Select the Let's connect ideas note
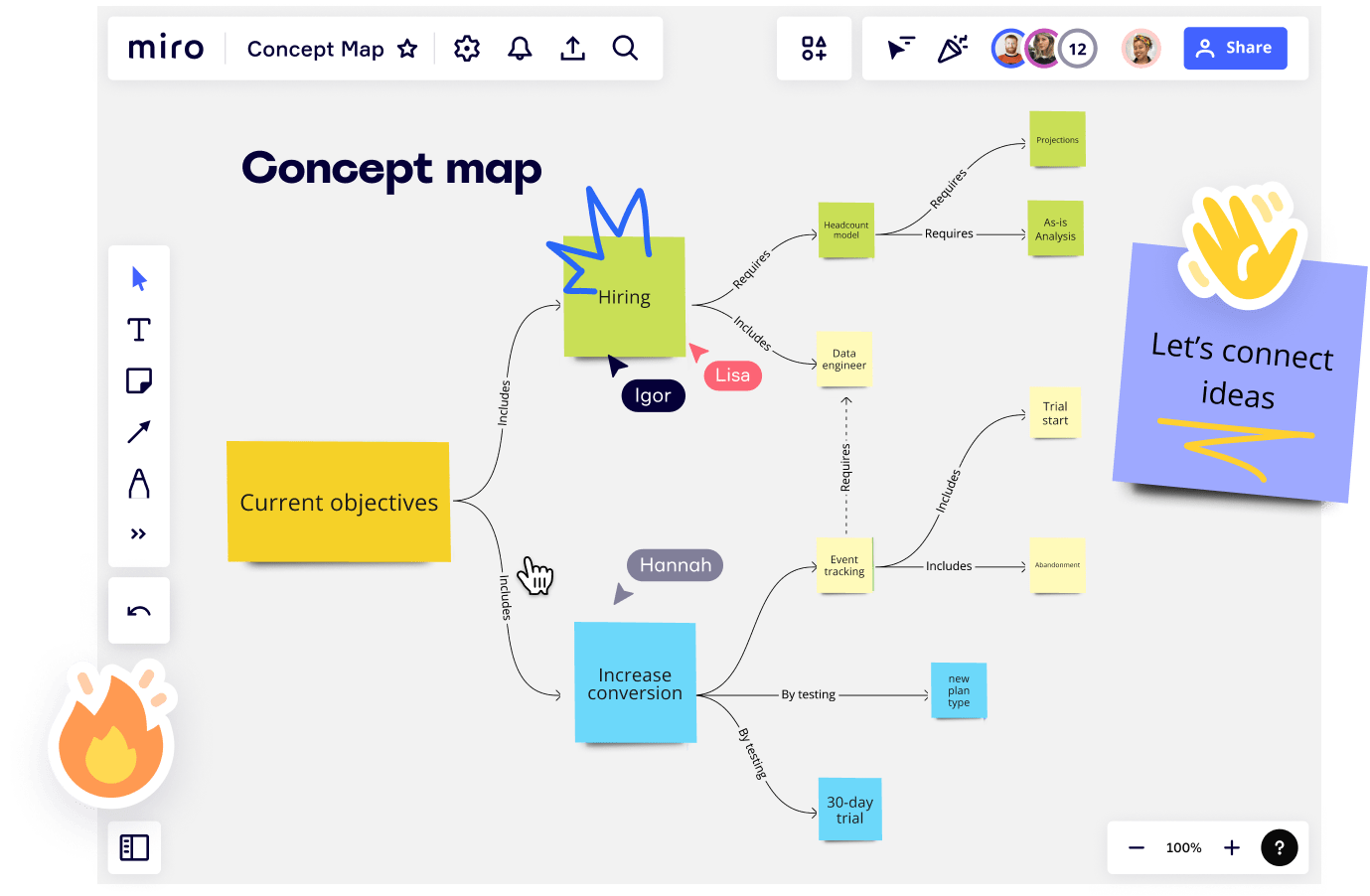This screenshot has width=1370, height=896. [x=1240, y=373]
